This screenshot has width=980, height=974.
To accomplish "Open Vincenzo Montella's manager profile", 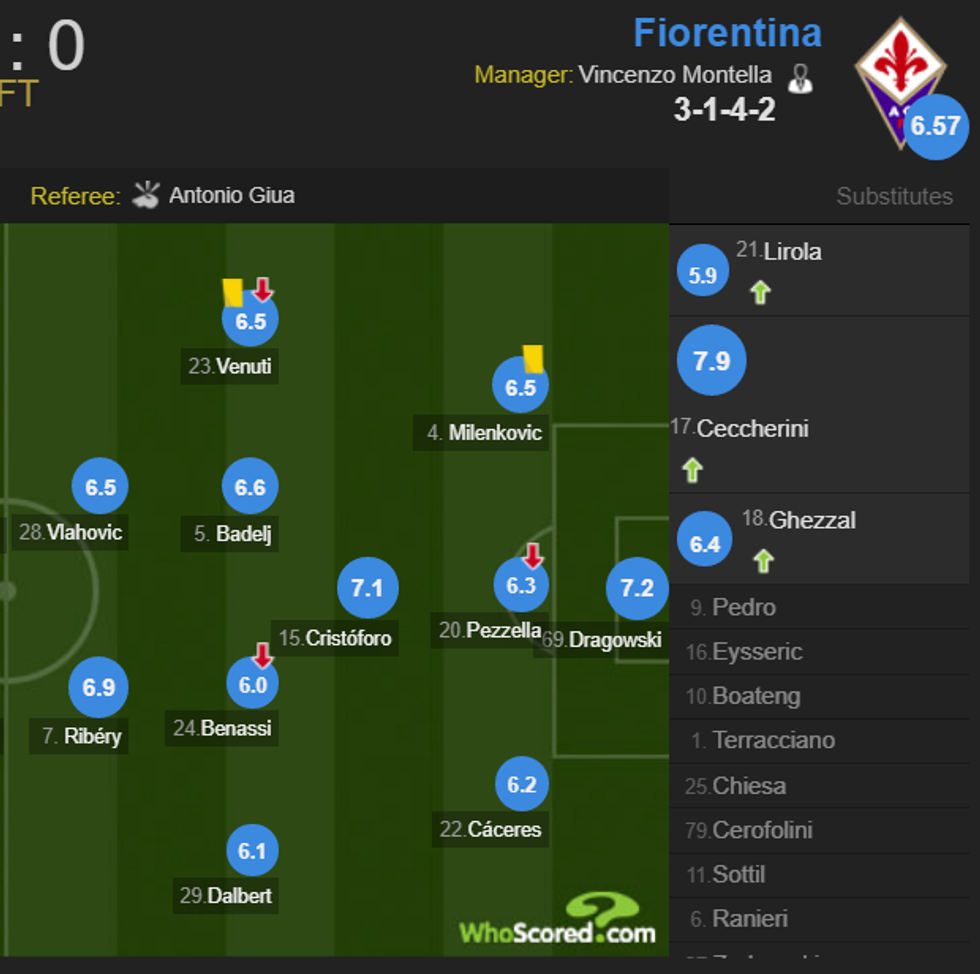I will pos(675,75).
